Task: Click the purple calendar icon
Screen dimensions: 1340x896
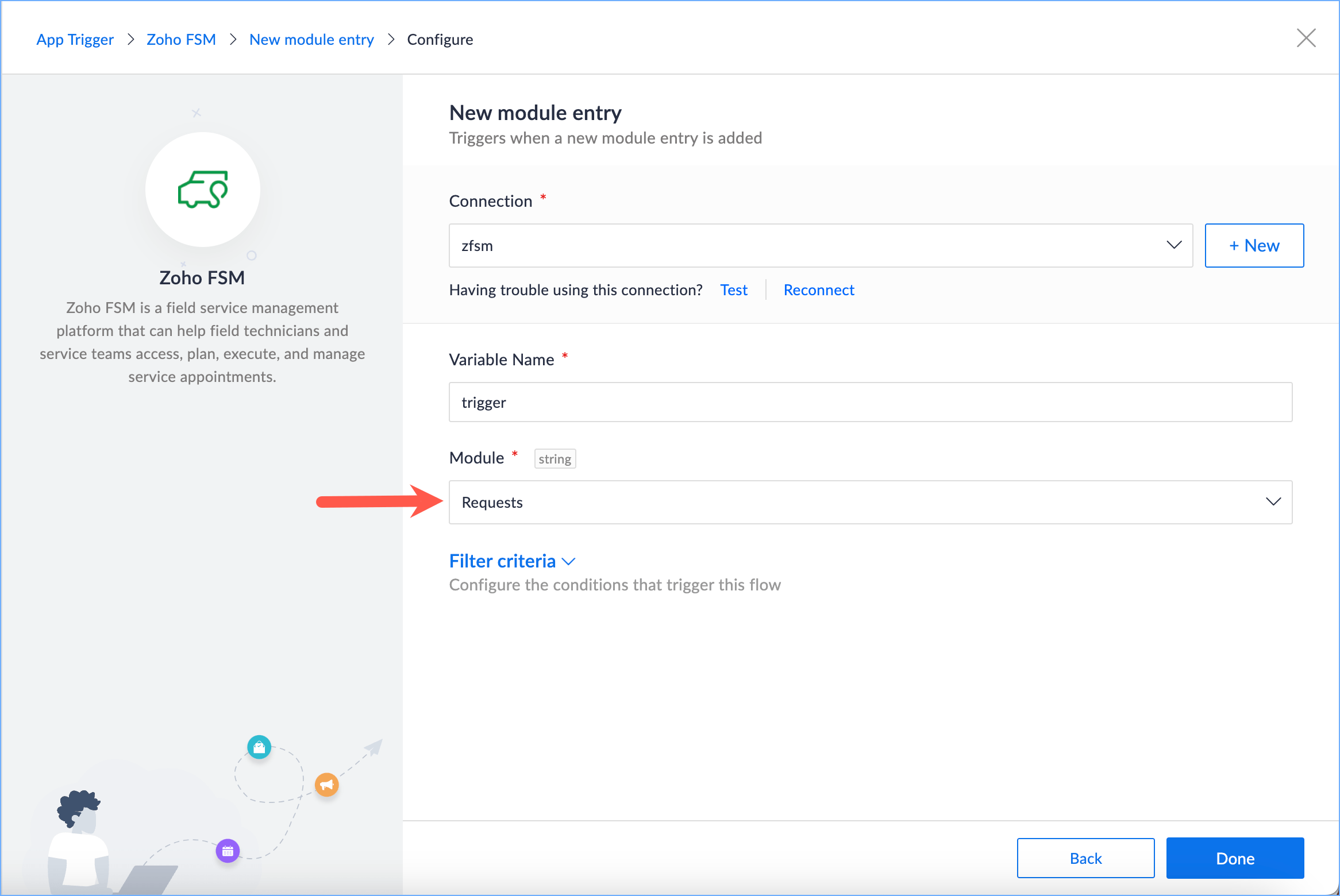Action: click(228, 851)
